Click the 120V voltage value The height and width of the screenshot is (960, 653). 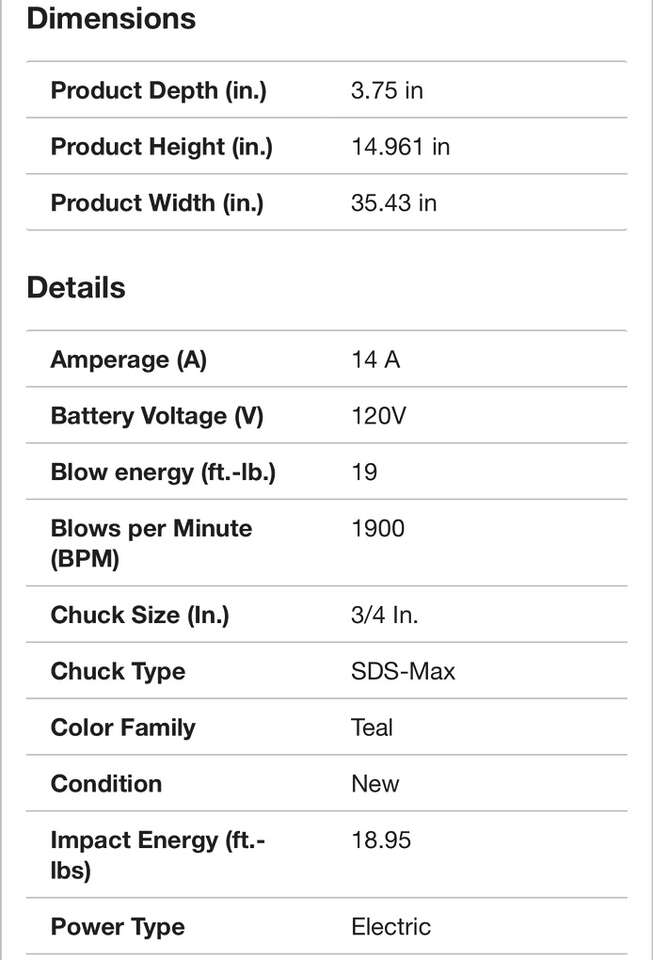[x=379, y=416]
